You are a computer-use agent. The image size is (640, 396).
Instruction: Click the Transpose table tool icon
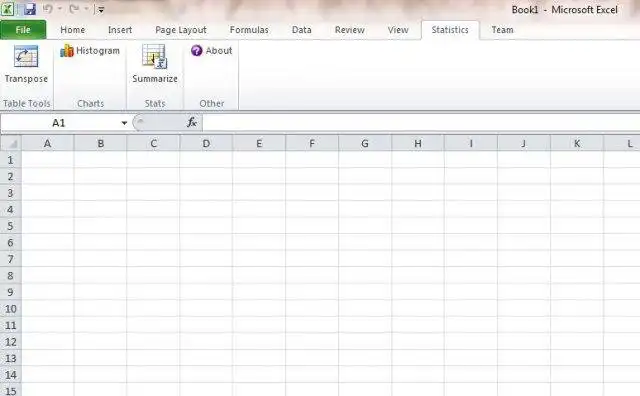[x=26, y=56]
